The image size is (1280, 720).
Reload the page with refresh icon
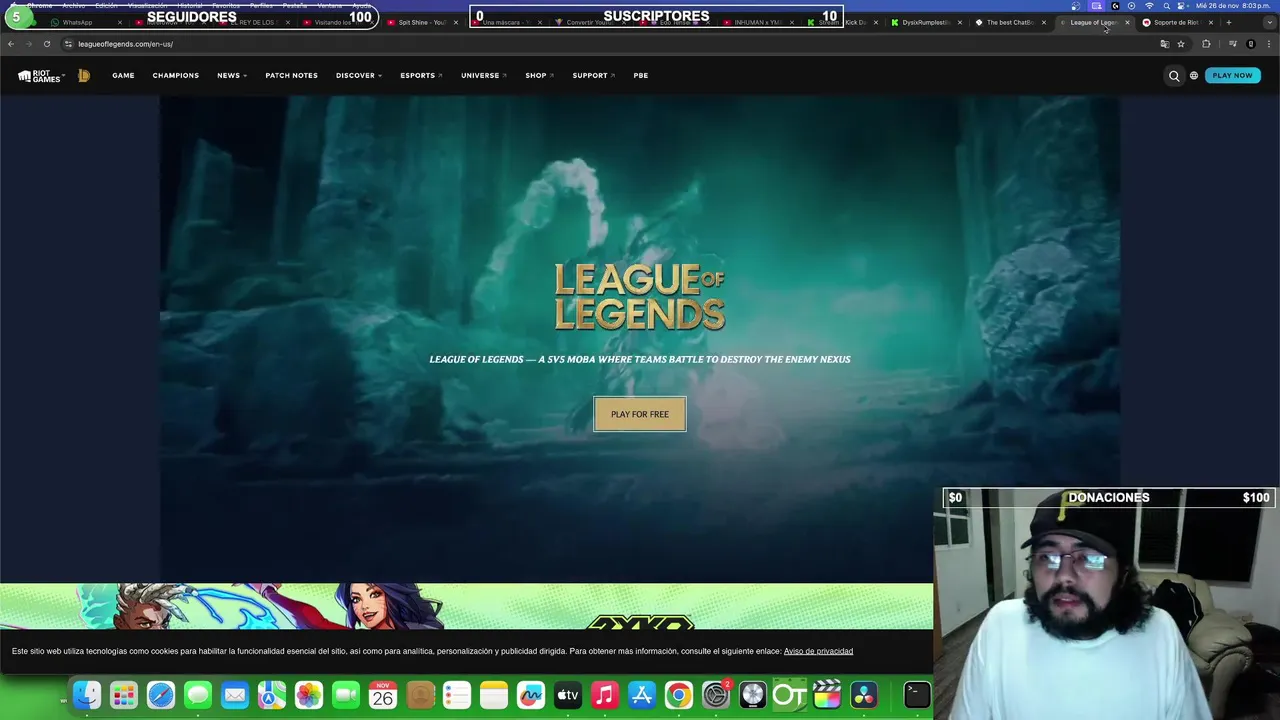[x=46, y=44]
